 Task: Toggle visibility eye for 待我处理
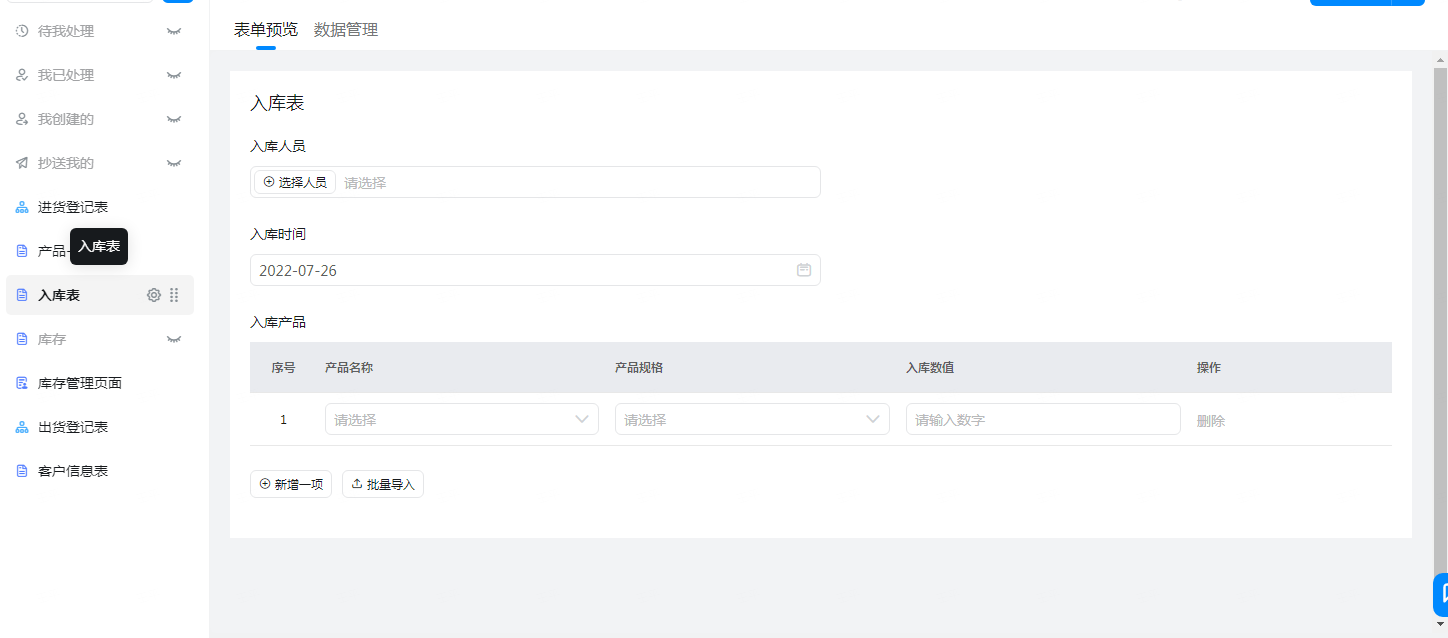[174, 31]
